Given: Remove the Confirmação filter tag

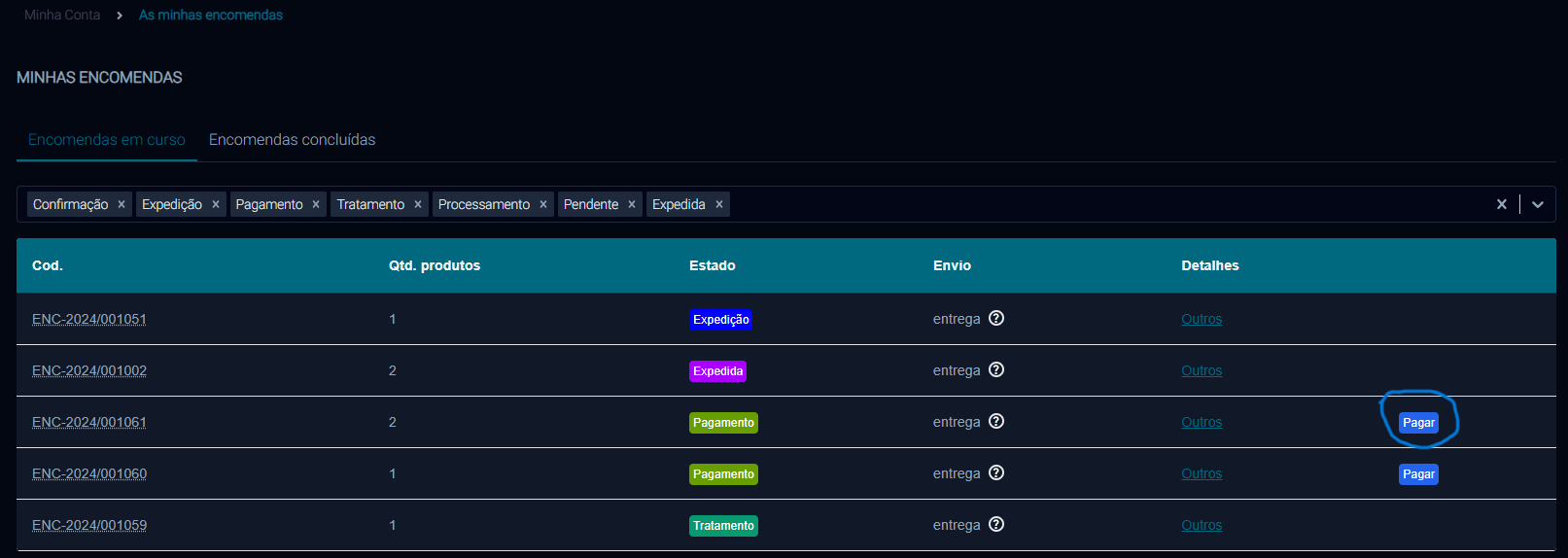Looking at the screenshot, I should click(x=122, y=204).
